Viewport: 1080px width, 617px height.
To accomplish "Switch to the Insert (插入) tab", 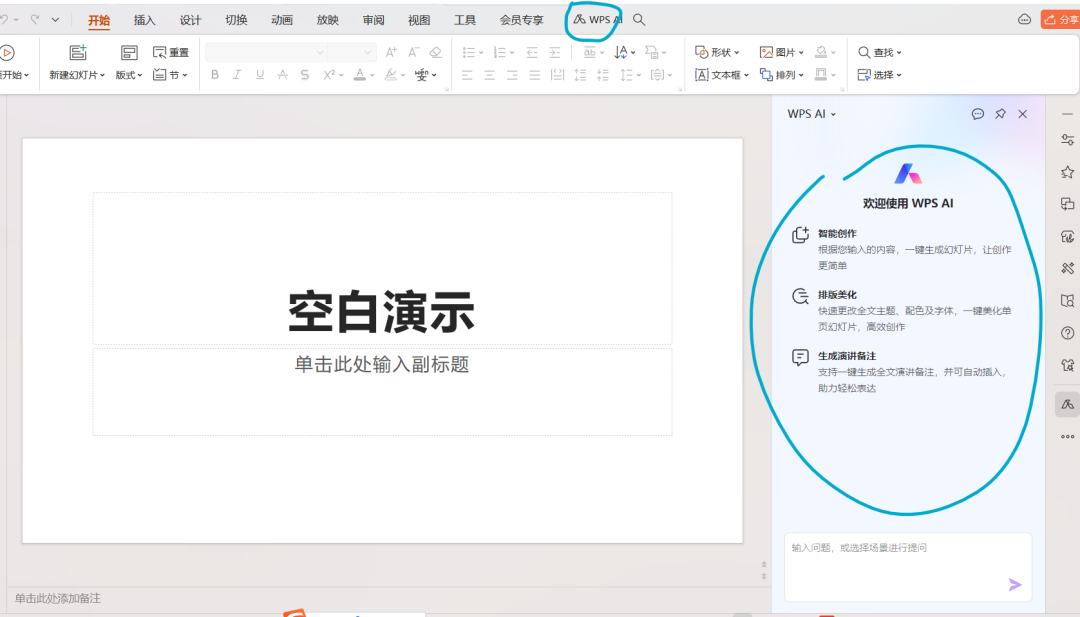I will (145, 20).
